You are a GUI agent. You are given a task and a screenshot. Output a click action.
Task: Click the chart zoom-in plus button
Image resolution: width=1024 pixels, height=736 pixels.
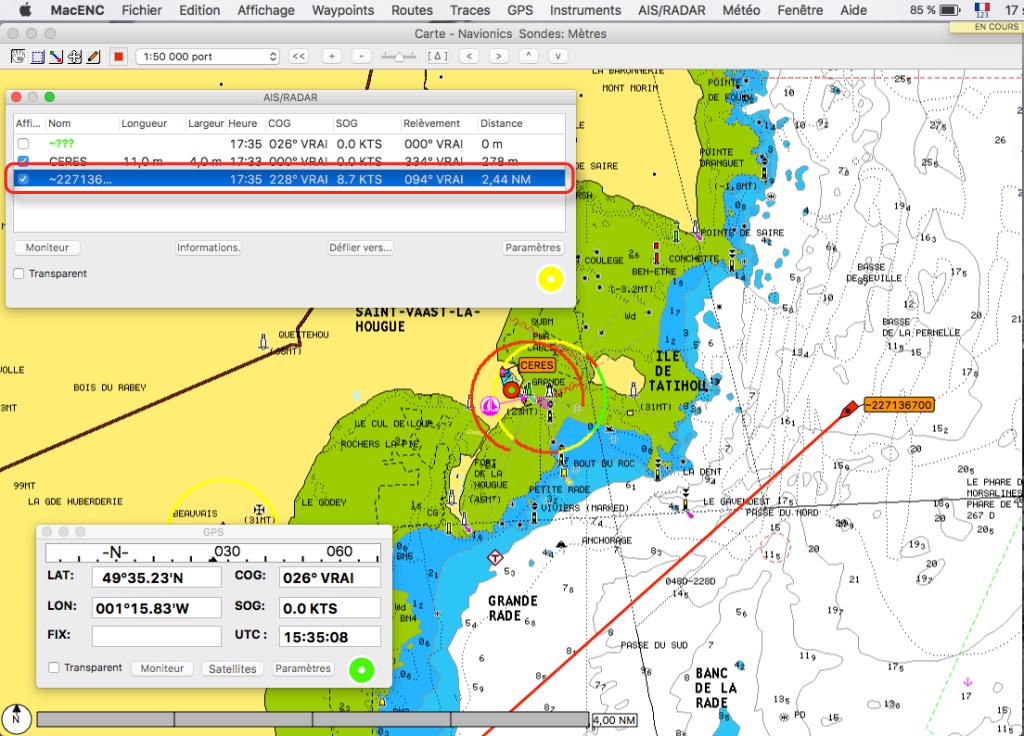click(332, 56)
